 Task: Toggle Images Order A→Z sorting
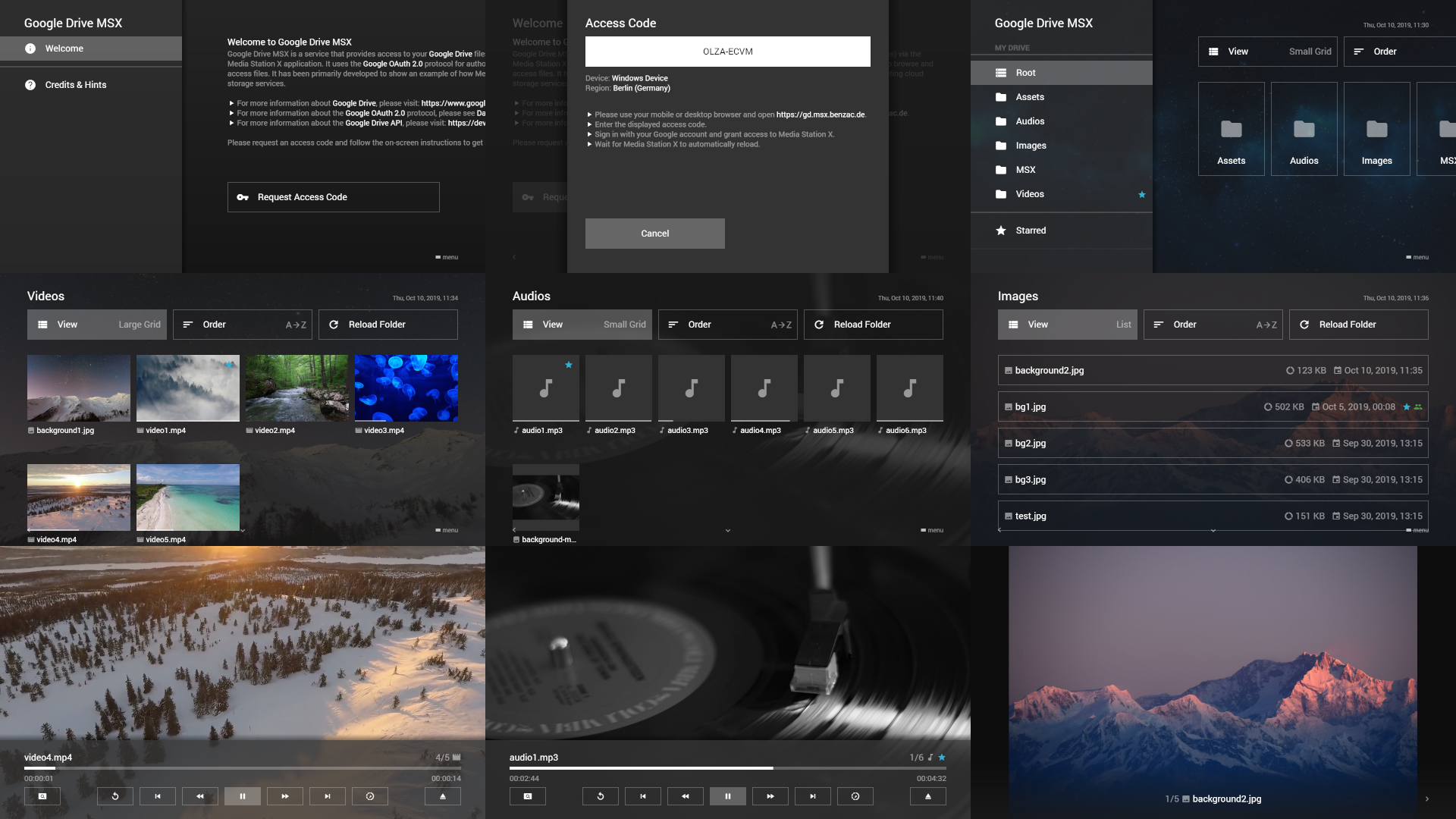pyautogui.click(x=1213, y=325)
